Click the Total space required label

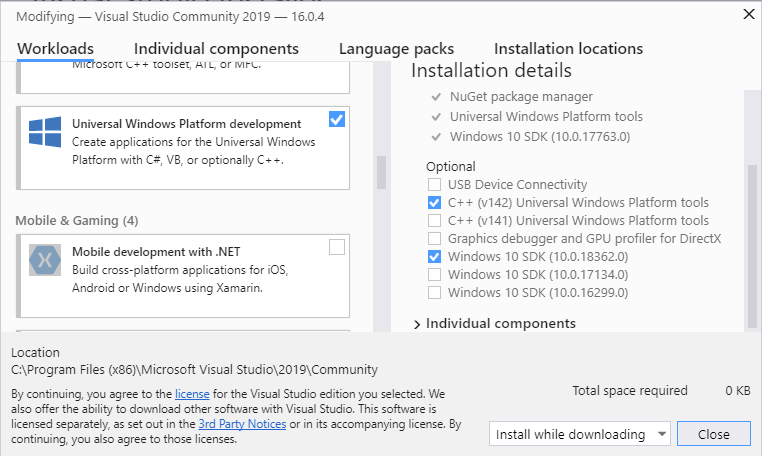[630, 391]
